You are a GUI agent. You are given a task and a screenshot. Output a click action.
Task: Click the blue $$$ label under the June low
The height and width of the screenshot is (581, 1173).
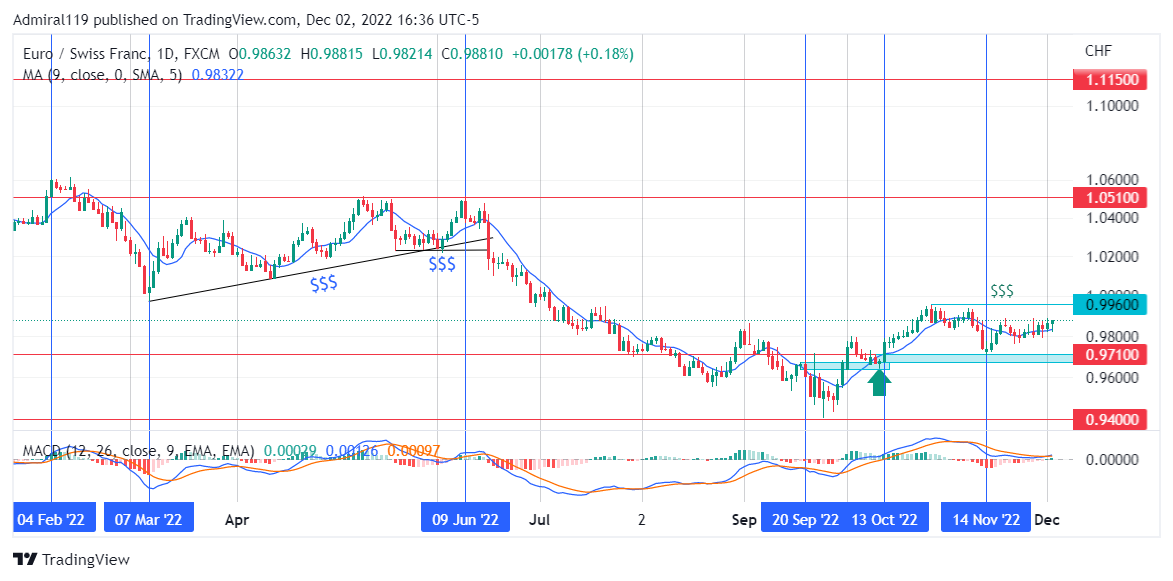(442, 264)
